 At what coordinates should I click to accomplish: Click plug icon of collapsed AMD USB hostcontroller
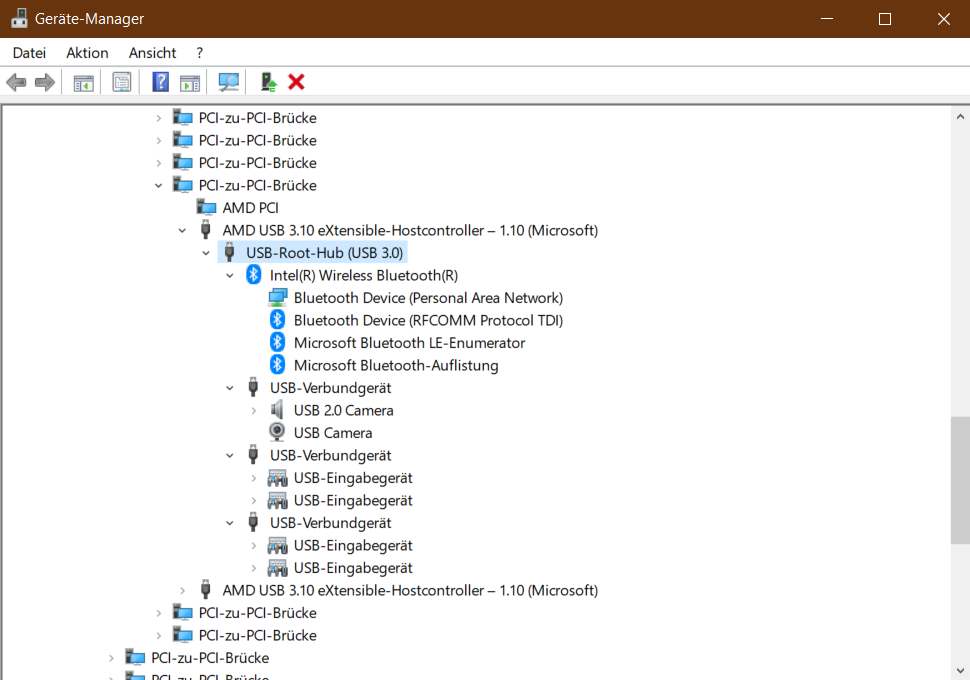tap(206, 590)
